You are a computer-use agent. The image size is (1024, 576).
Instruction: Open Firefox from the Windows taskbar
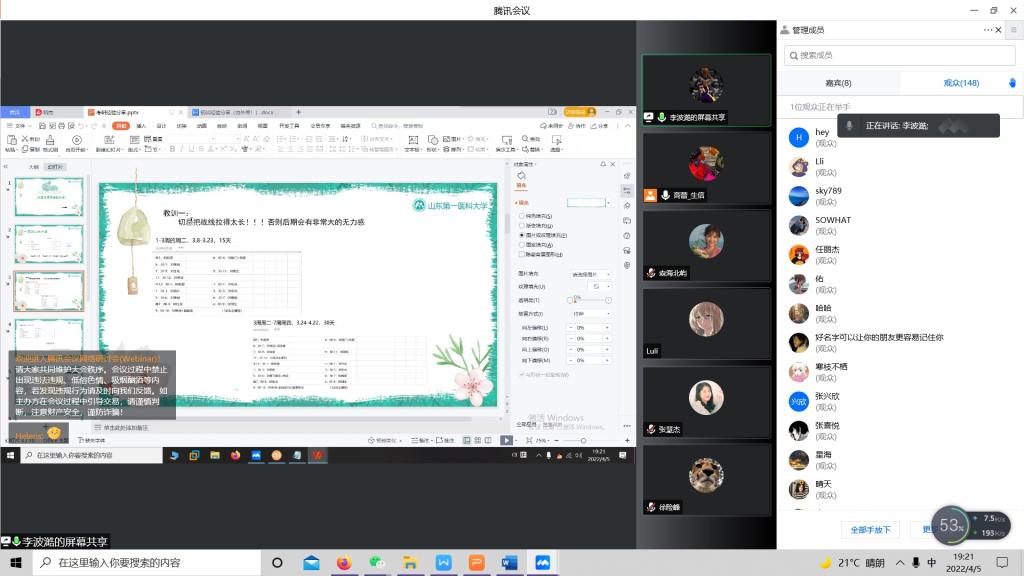click(344, 563)
